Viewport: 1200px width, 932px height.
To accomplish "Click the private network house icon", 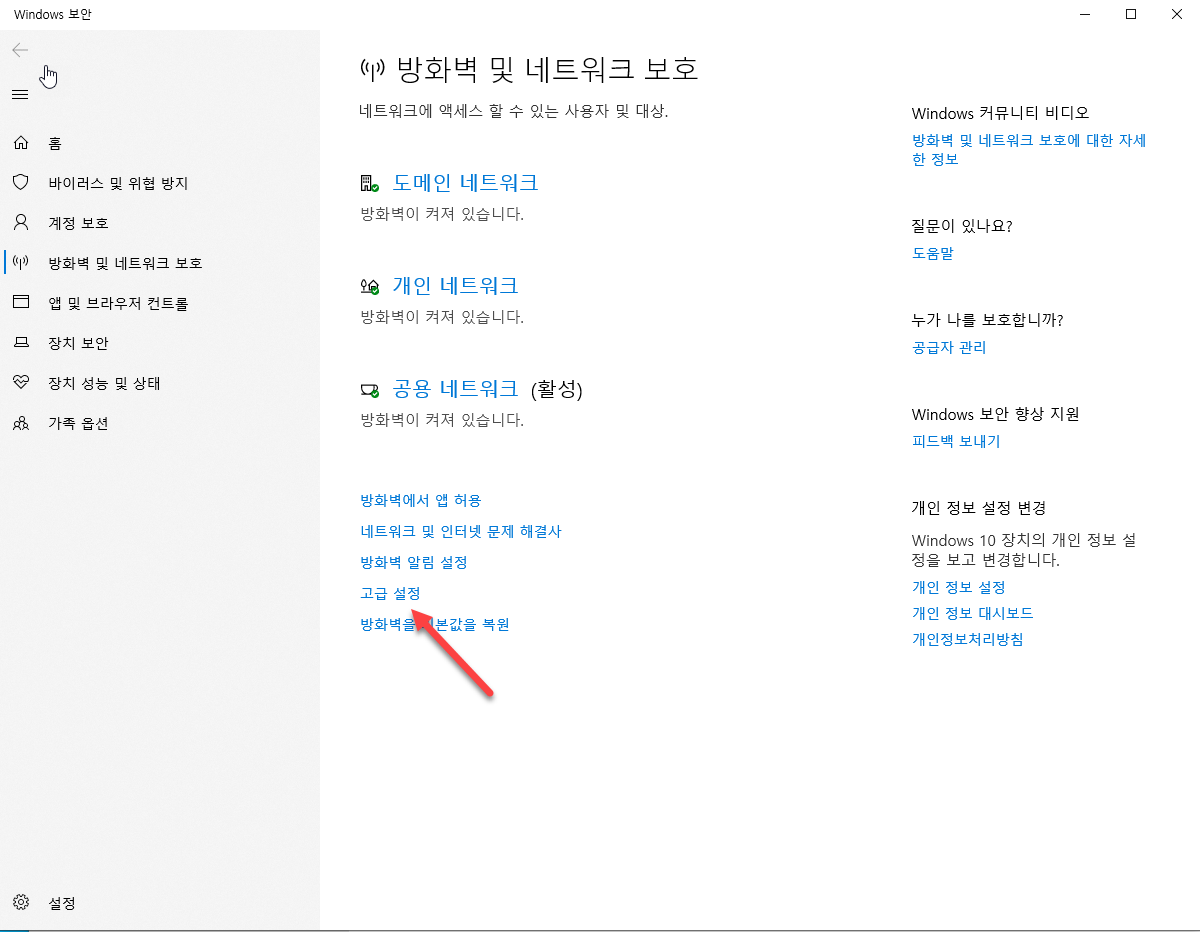I will coord(369,287).
